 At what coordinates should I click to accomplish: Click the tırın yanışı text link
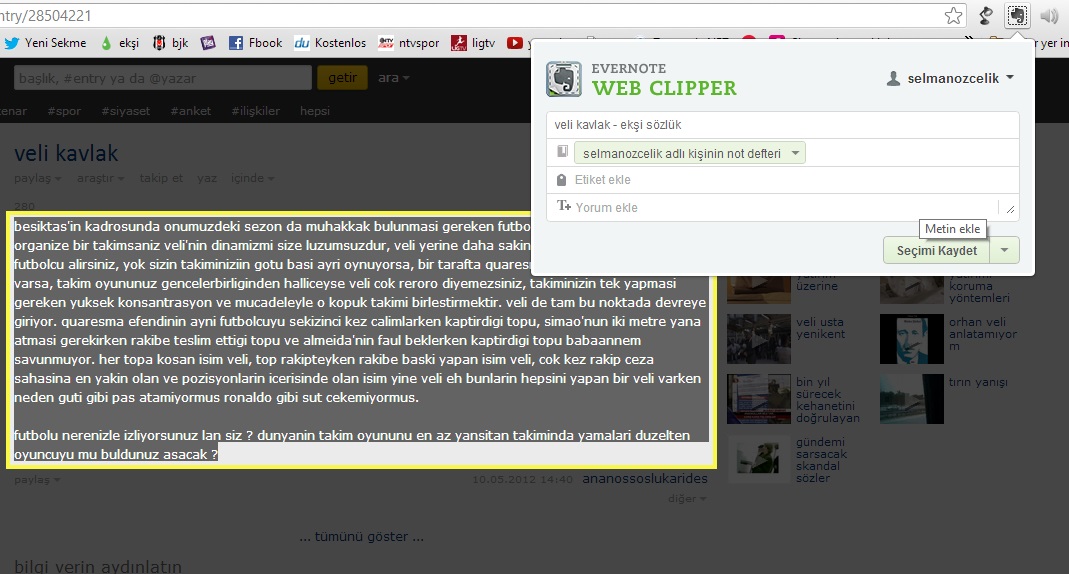click(x=978, y=382)
